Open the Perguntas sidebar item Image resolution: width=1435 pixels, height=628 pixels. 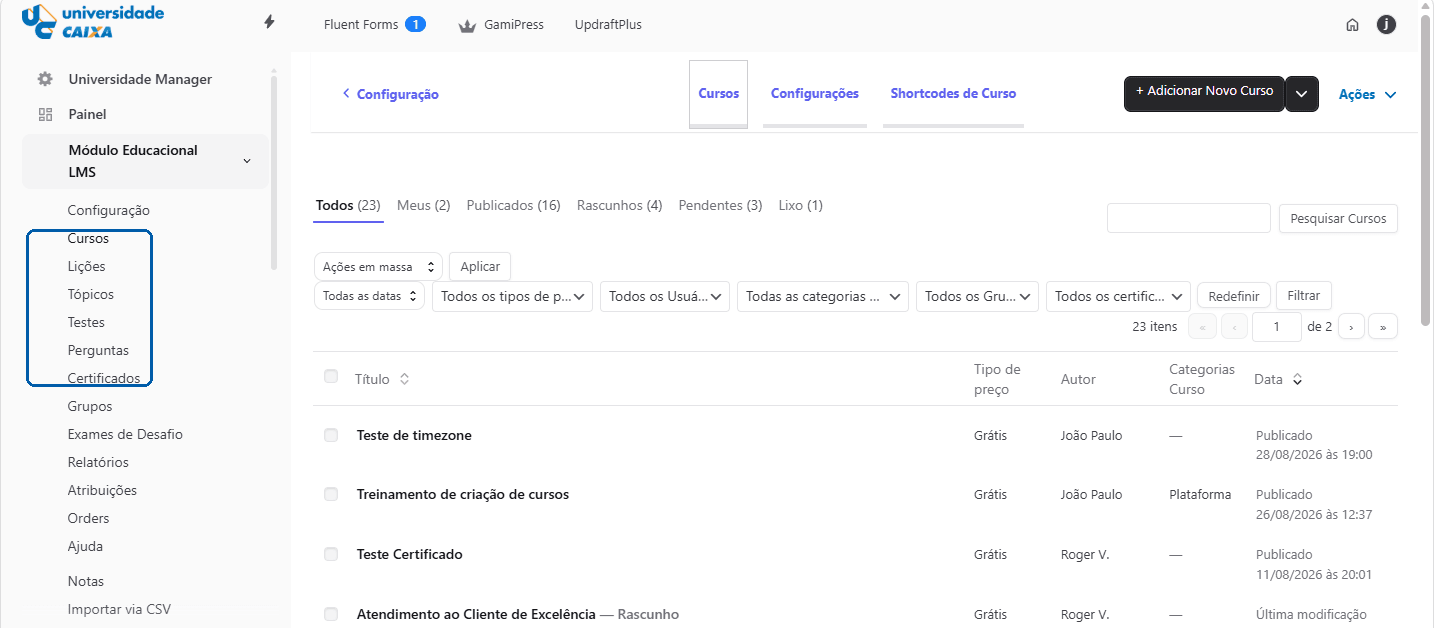coord(98,350)
